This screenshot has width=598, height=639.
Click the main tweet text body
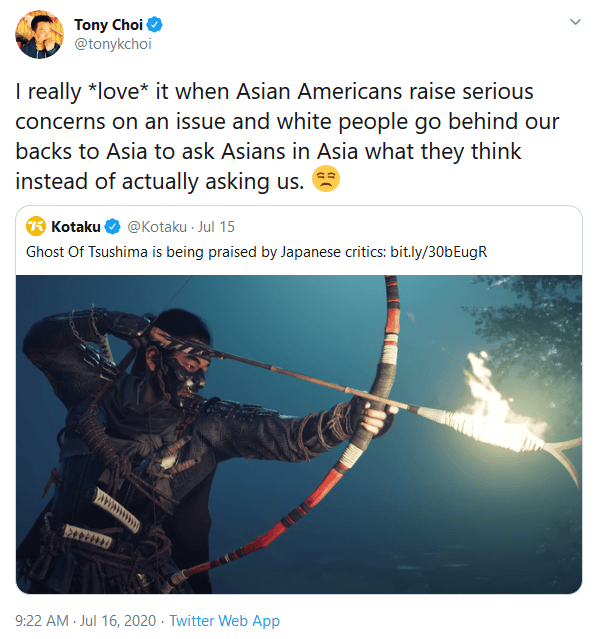(287, 136)
